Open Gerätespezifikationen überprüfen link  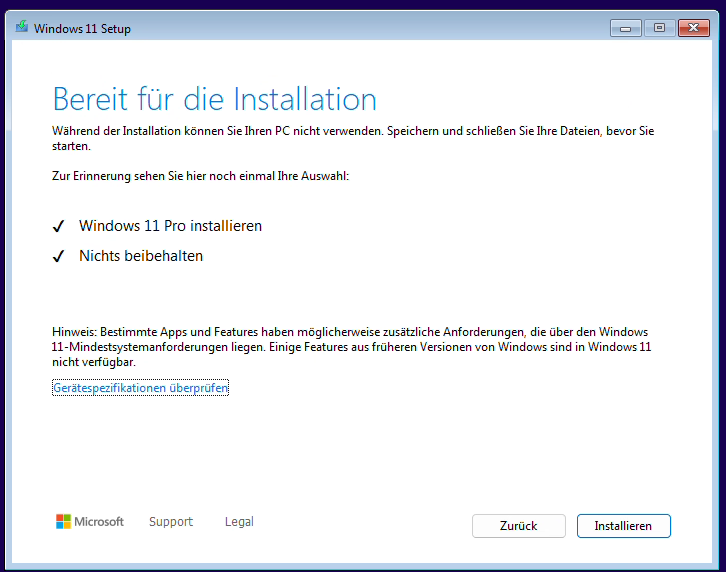(140, 388)
